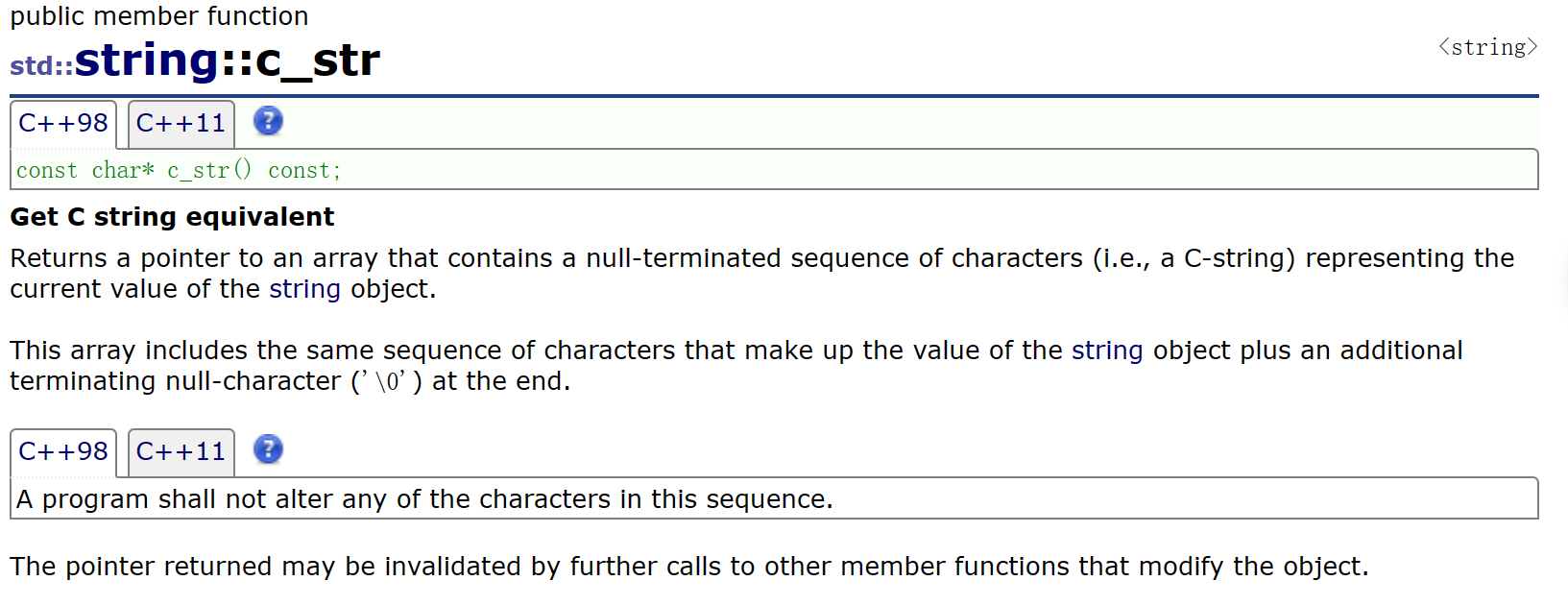Click the '\0' null-character literal in the text
The width and height of the screenshot is (1568, 605).
tap(388, 382)
